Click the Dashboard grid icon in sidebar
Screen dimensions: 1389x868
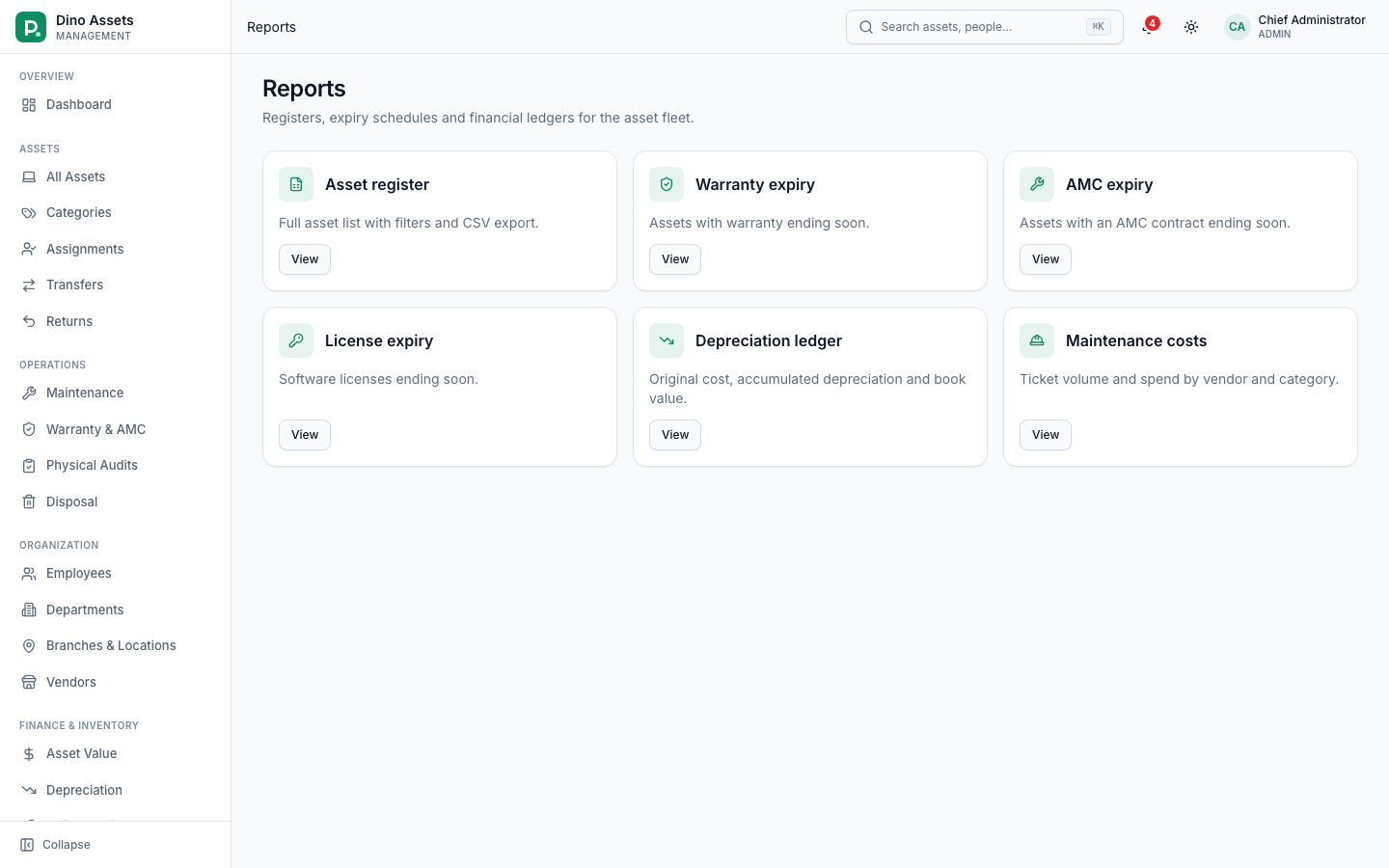pyautogui.click(x=29, y=105)
